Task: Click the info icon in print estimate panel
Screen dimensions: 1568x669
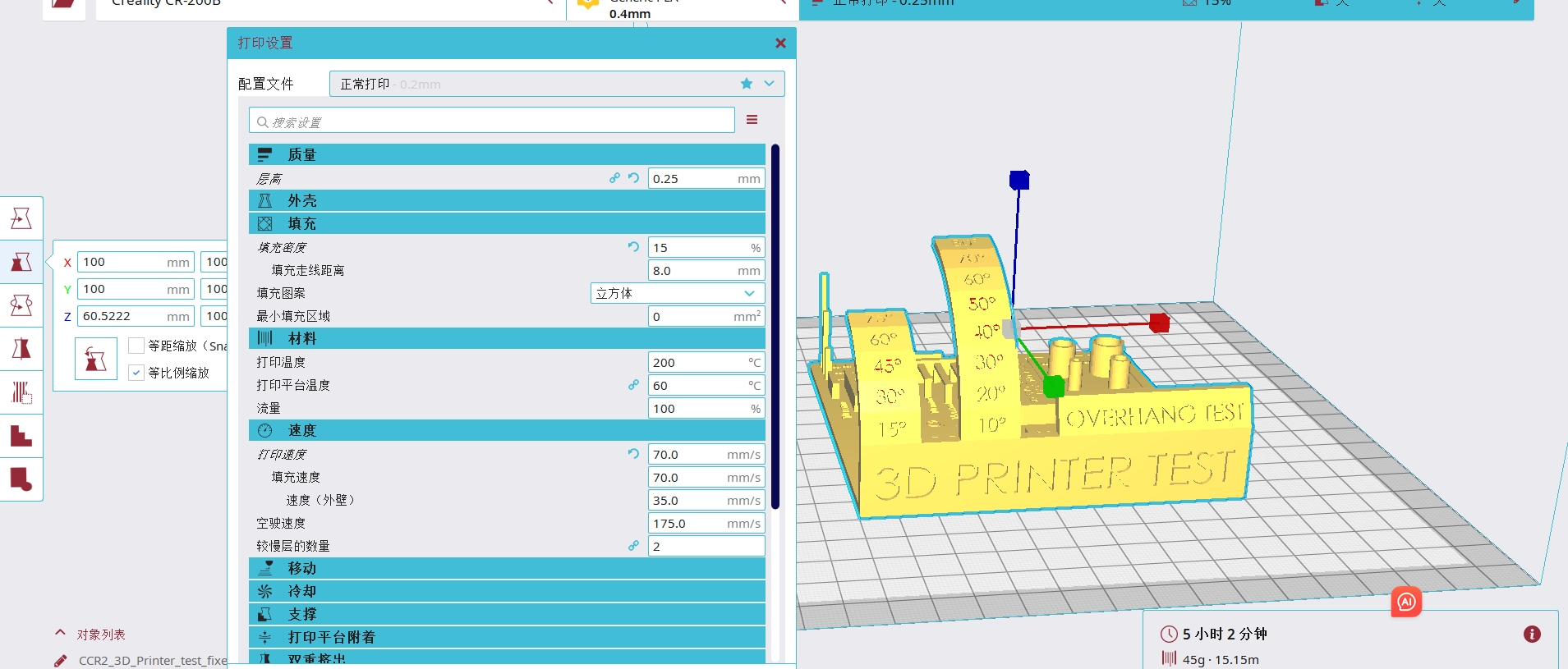Action: [1532, 634]
